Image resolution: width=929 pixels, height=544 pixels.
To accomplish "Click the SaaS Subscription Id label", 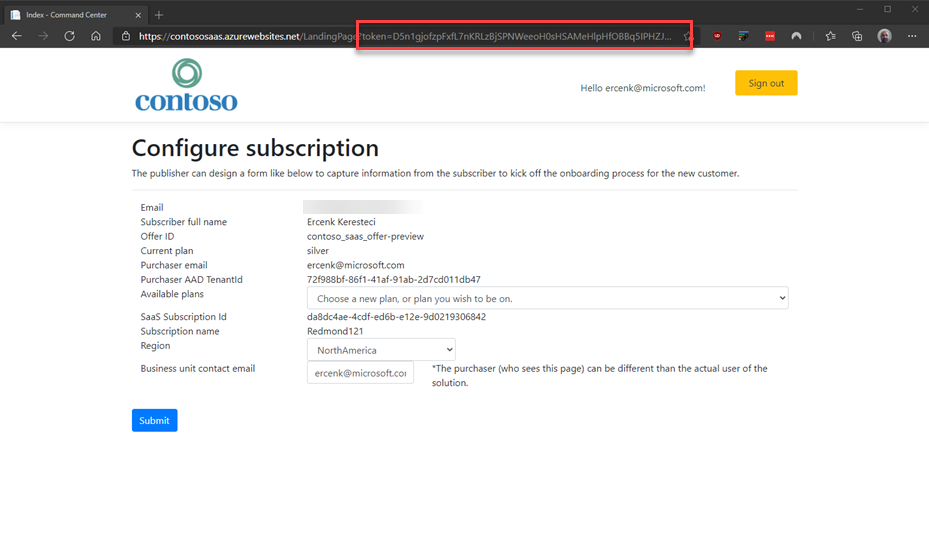I will click(x=184, y=316).
